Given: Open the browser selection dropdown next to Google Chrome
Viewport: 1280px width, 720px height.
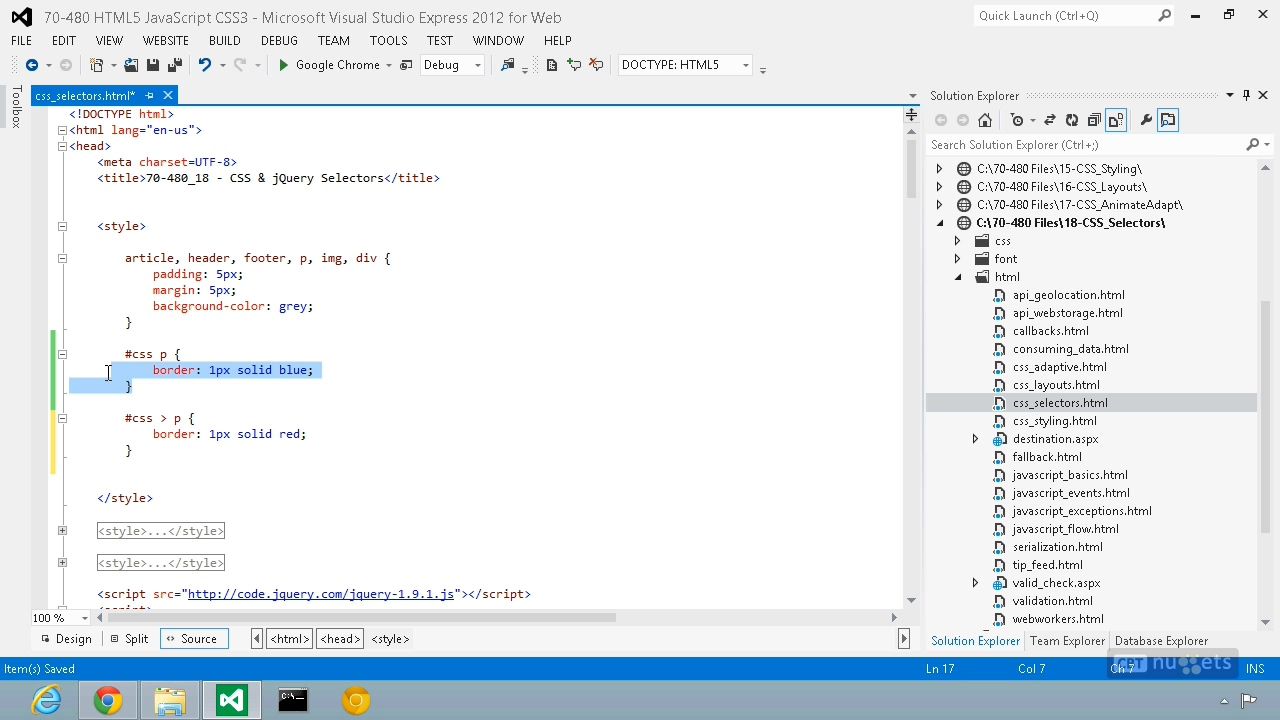Looking at the screenshot, I should pos(389,65).
